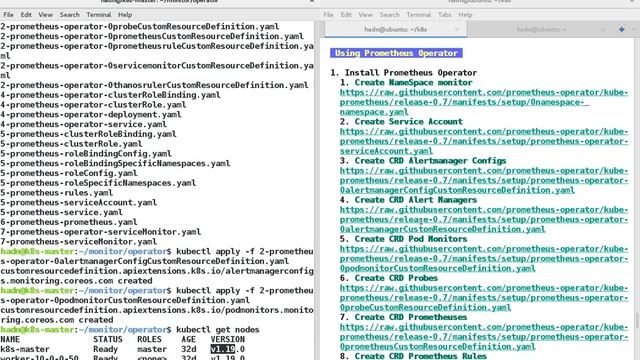Screen dimensions: 640x360
Task: Open the prometheus-operator-serviceAccount.yaml link
Action: click(484, 141)
